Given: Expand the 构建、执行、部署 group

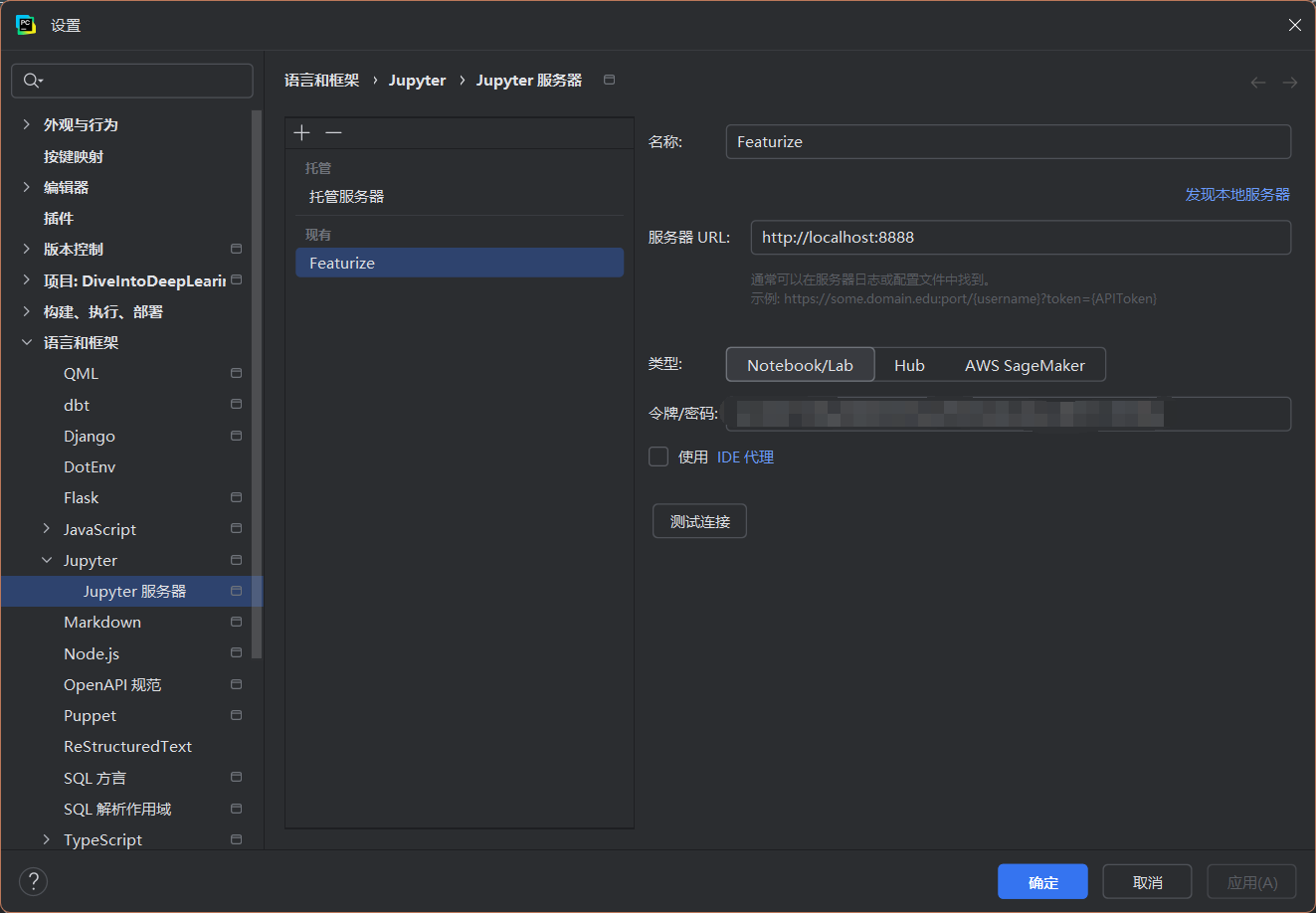Looking at the screenshot, I should tap(27, 311).
